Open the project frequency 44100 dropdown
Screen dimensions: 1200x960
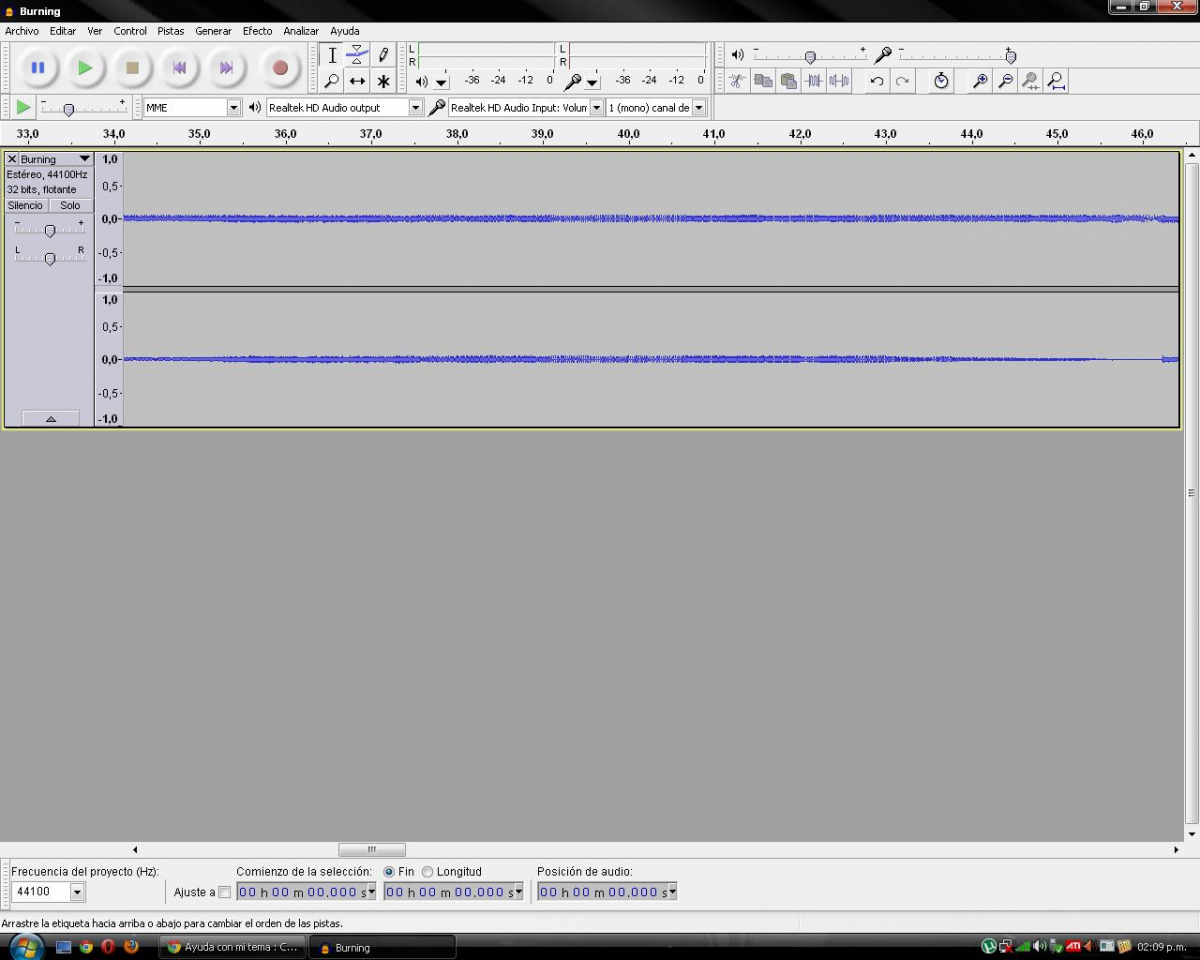click(77, 892)
